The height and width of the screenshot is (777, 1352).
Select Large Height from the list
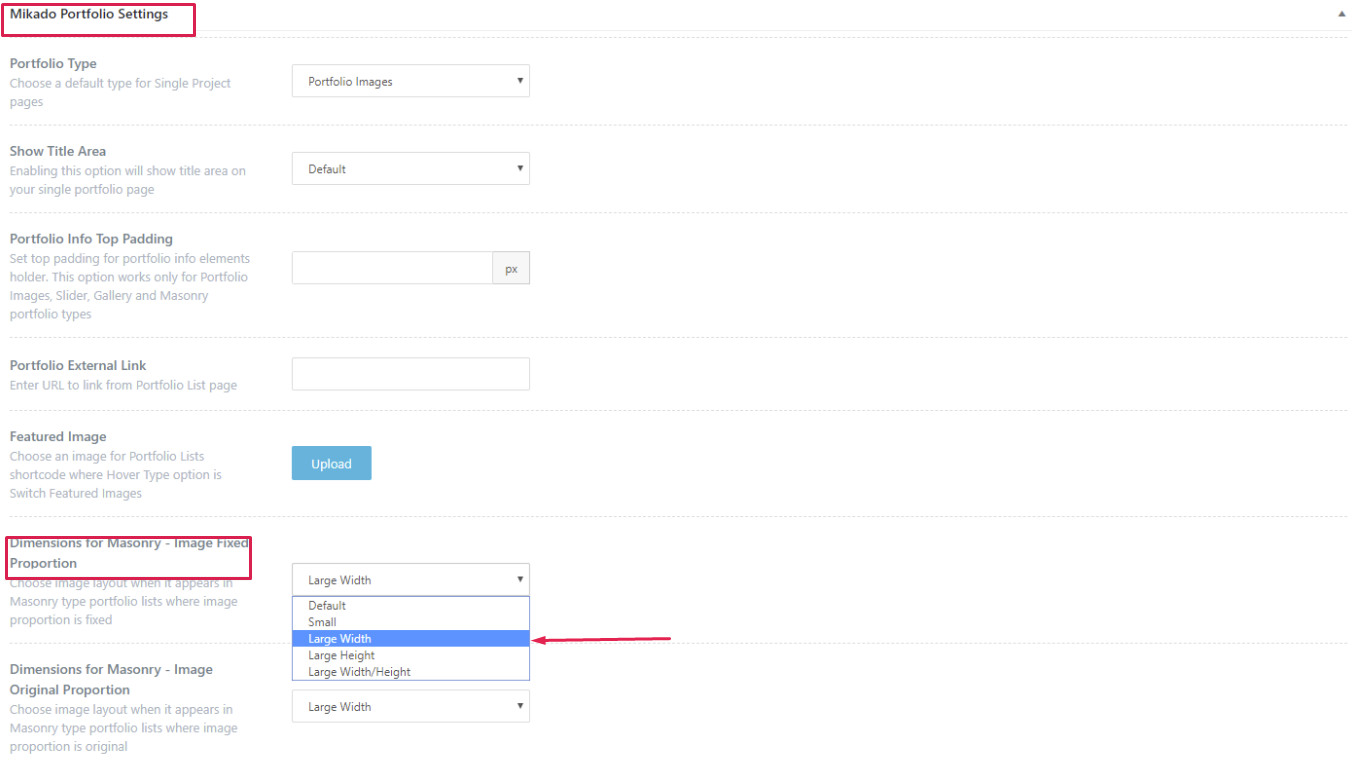[x=341, y=656]
